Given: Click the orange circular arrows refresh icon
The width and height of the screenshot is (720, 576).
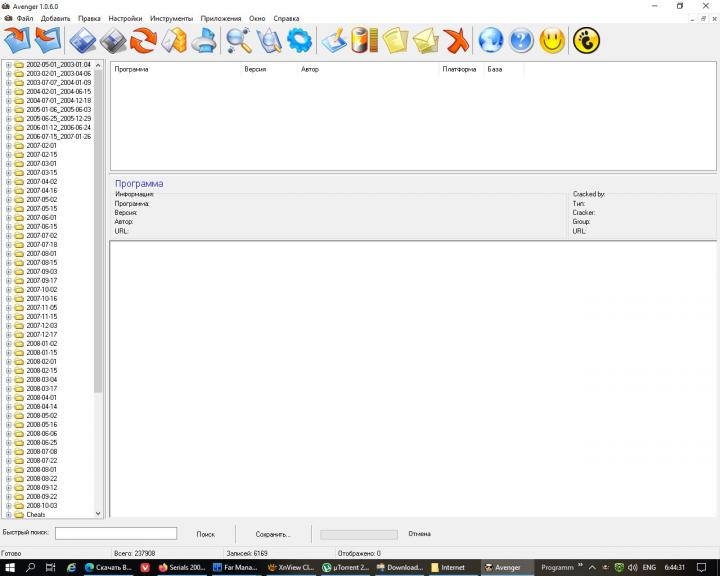Looking at the screenshot, I should (144, 40).
